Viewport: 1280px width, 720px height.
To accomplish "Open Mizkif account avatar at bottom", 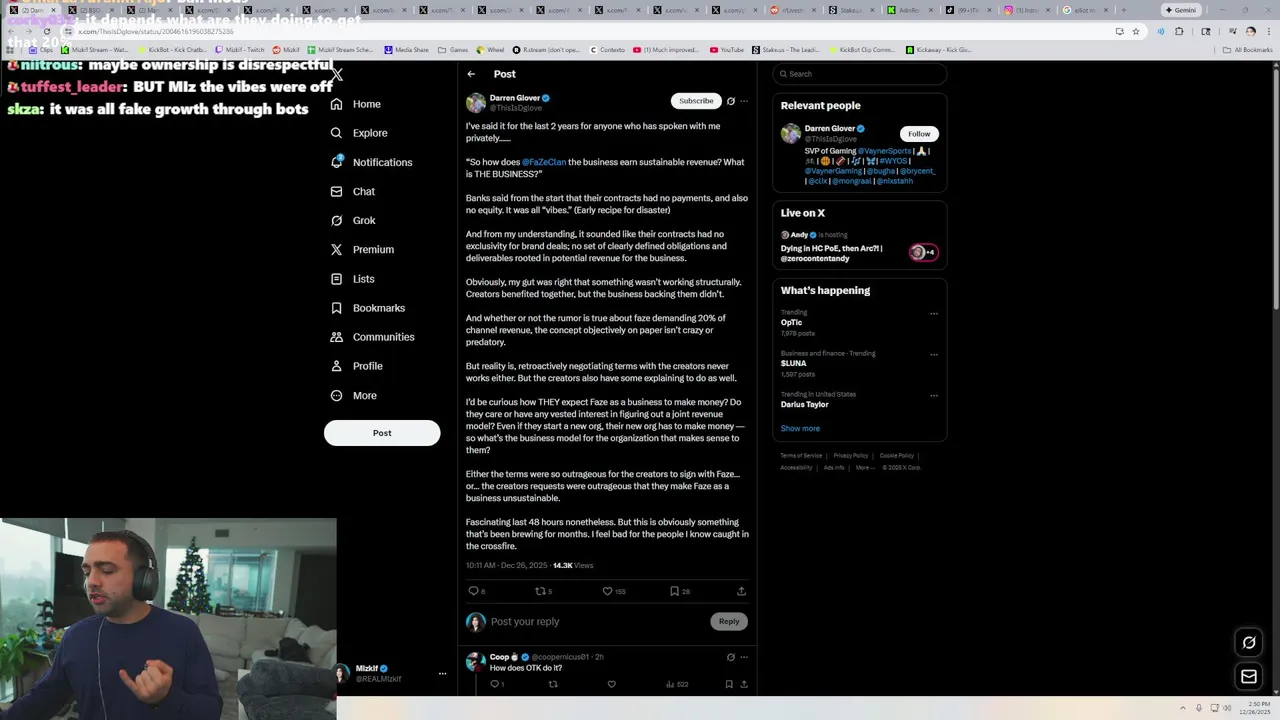I will 343,673.
